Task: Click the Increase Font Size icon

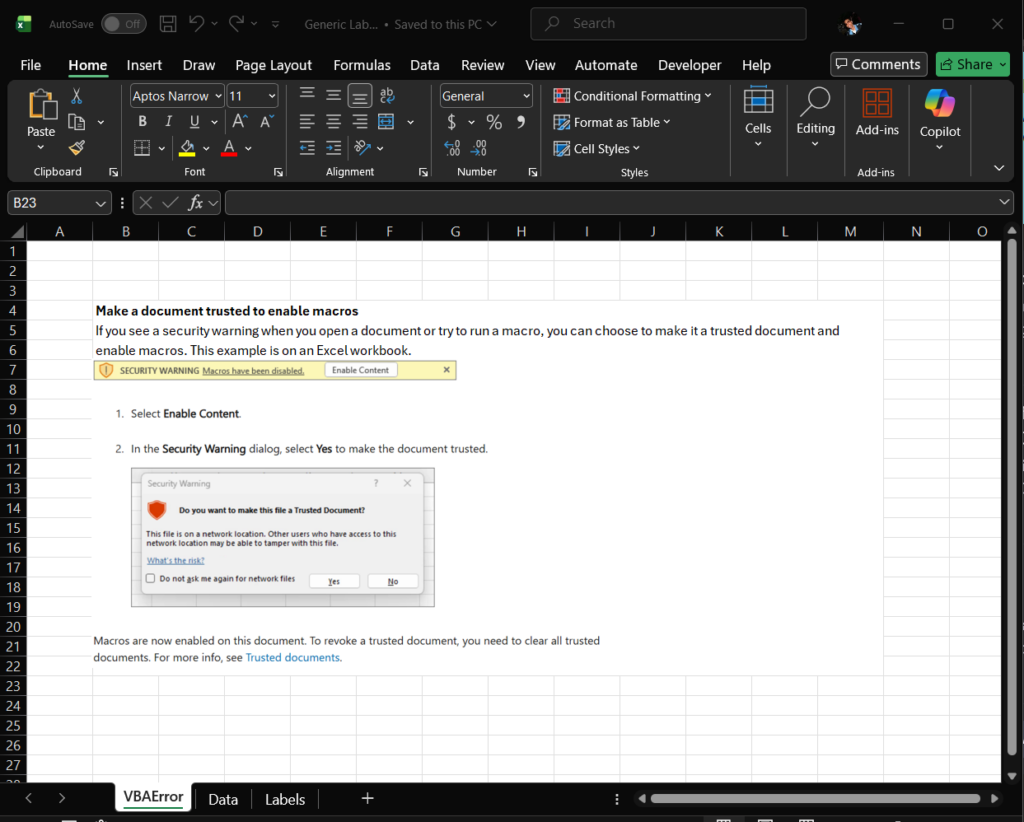Action: coord(240,122)
